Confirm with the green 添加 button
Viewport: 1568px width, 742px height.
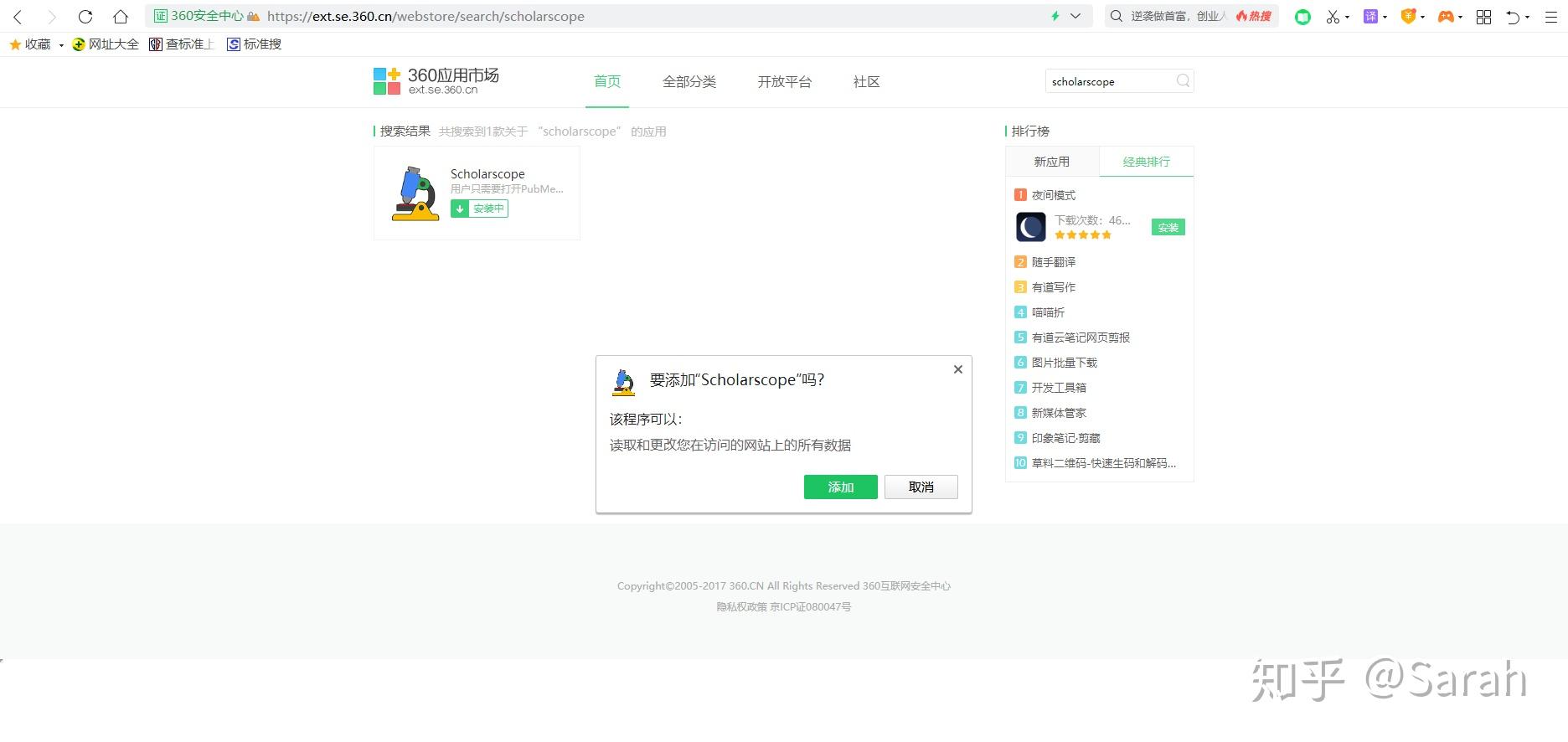[x=840, y=487]
